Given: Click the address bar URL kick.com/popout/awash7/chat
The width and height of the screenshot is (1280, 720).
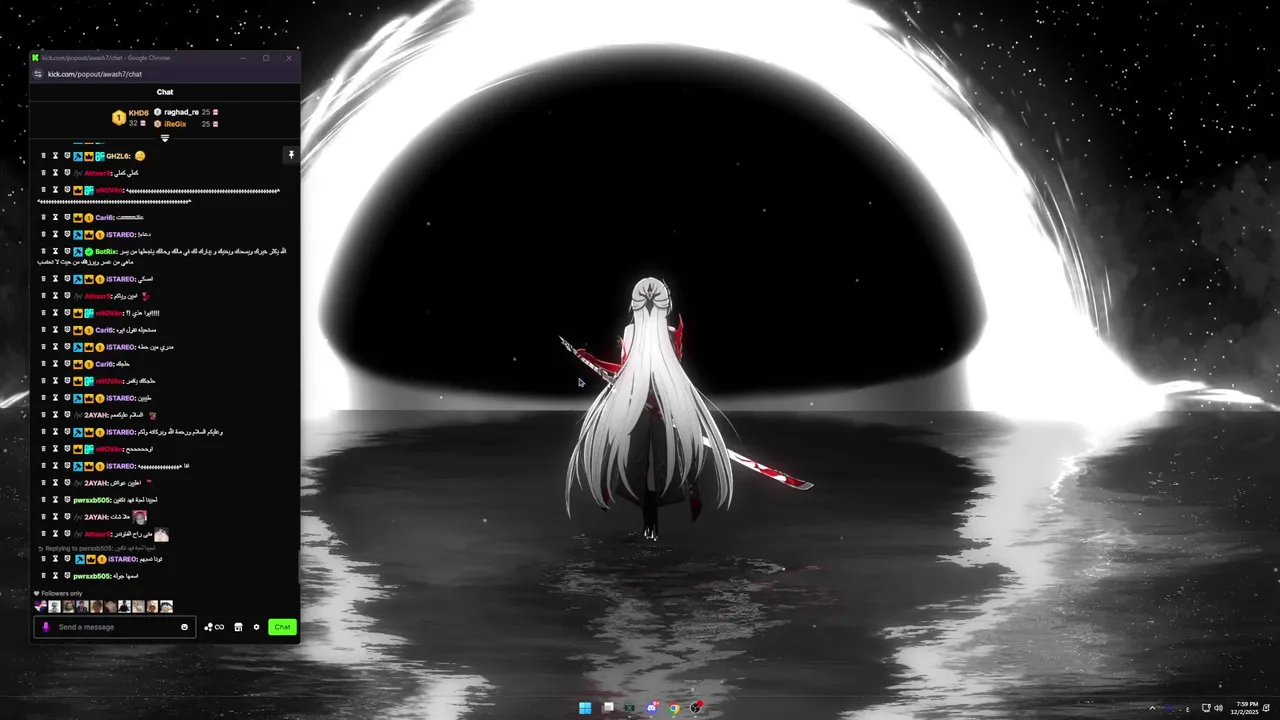Looking at the screenshot, I should pyautogui.click(x=95, y=74).
